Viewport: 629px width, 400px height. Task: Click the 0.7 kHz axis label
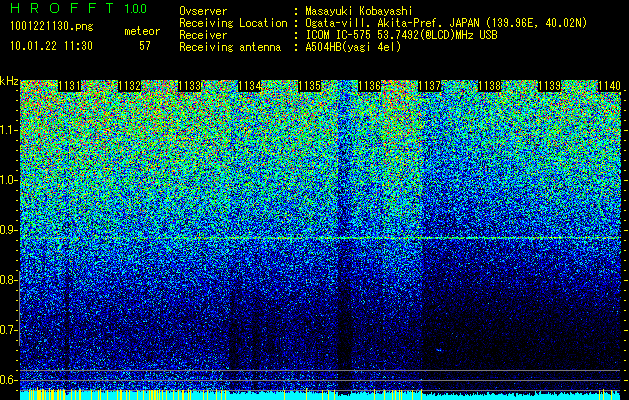[x=8, y=330]
